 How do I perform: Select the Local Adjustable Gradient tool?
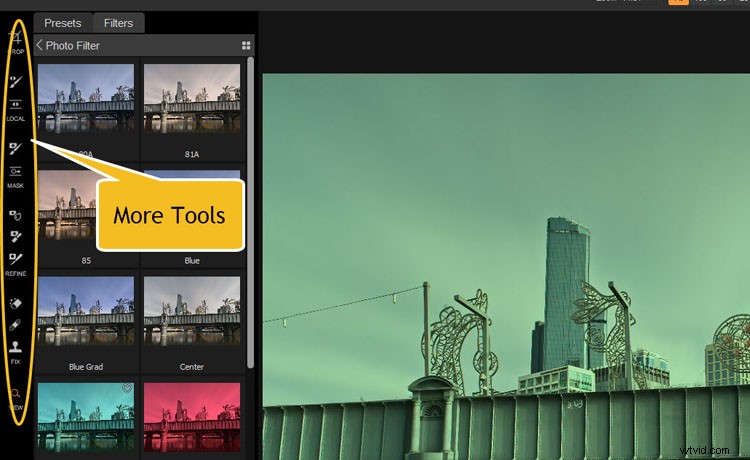point(15,104)
